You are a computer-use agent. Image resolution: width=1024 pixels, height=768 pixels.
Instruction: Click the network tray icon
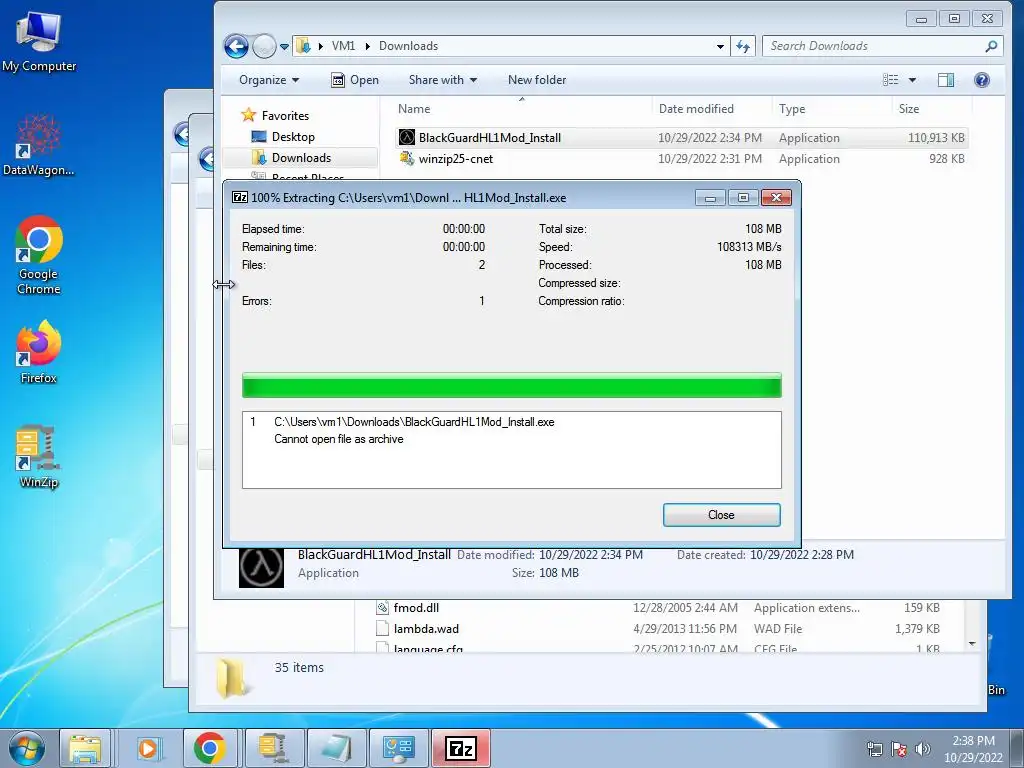point(874,749)
